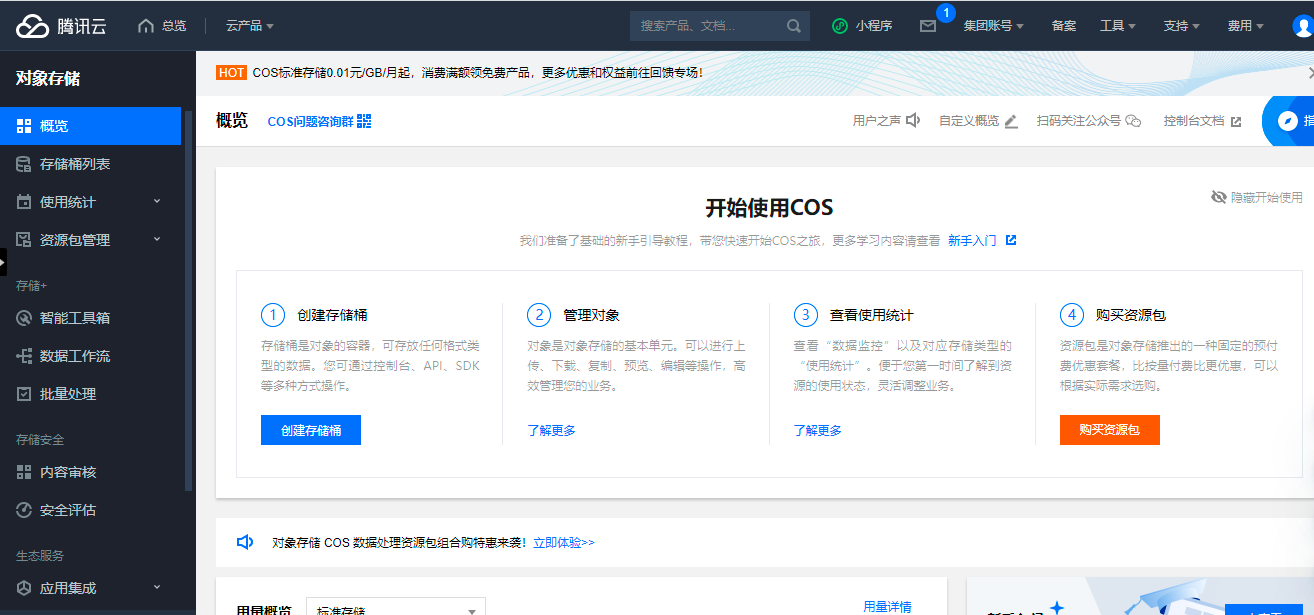Click the search magnifier icon
The width and height of the screenshot is (1314, 615).
point(794,26)
